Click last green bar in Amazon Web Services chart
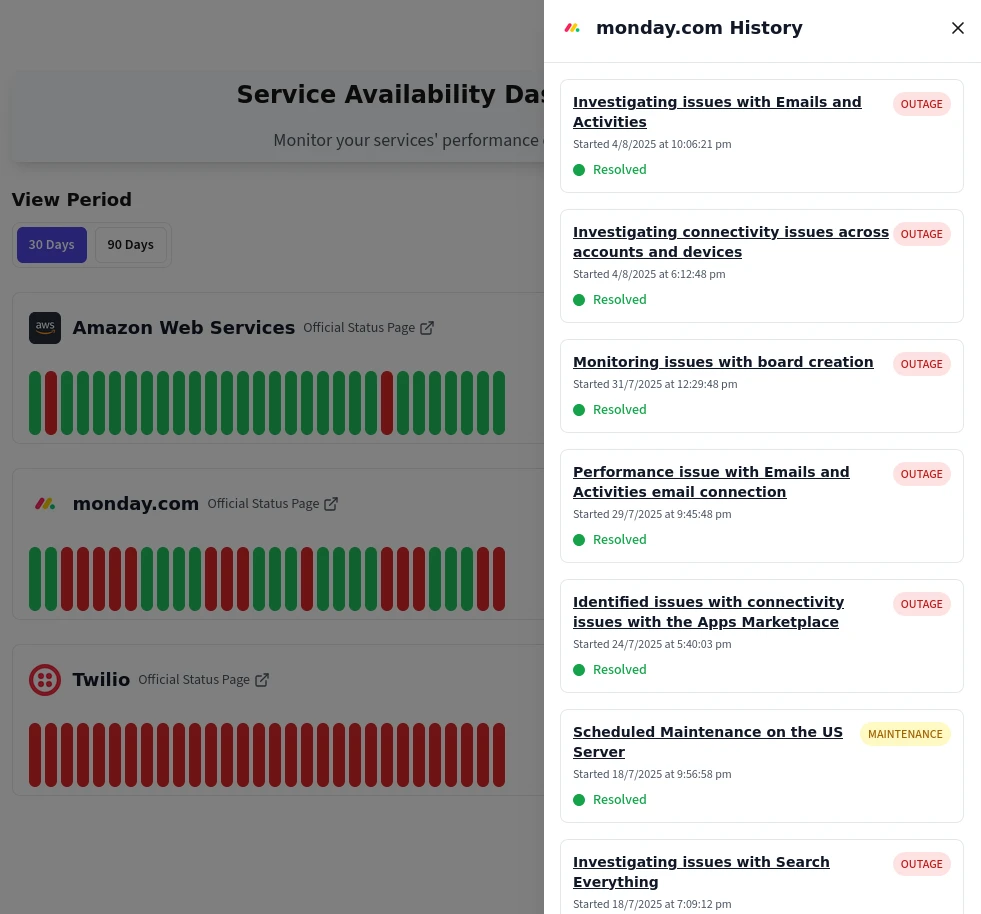981x914 pixels. pyautogui.click(x=499, y=403)
